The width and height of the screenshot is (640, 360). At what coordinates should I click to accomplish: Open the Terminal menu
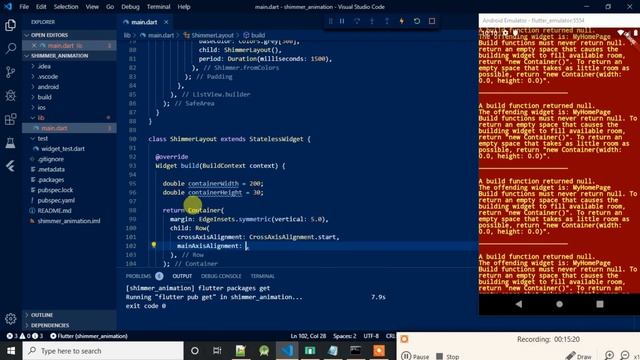pos(158,7)
